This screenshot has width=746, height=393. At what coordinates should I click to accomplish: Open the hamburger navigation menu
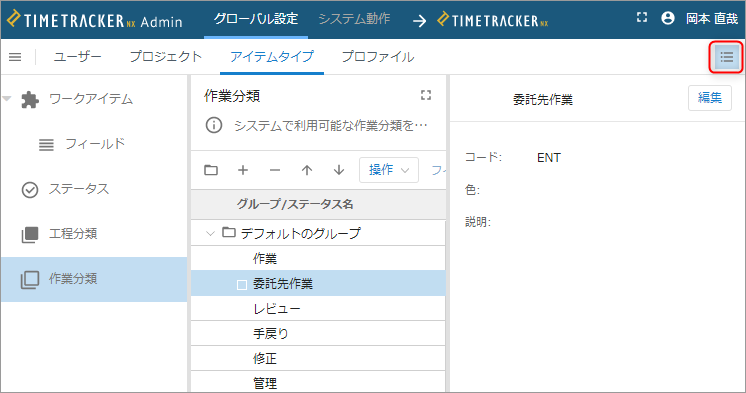(15, 57)
